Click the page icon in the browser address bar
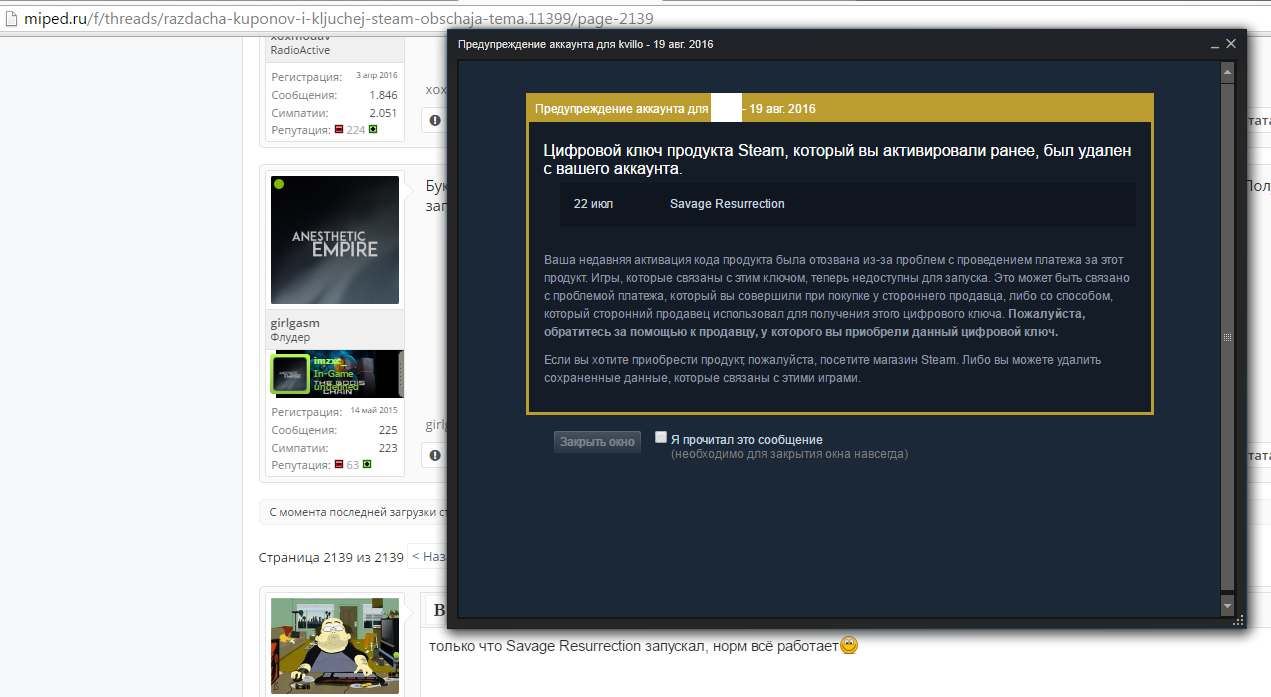This screenshot has width=1271, height=697. click(x=9, y=19)
